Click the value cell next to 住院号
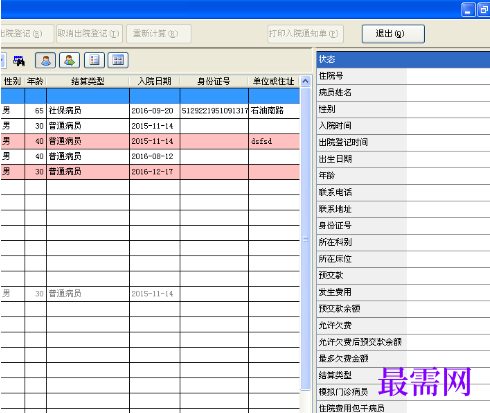Image resolution: width=490 pixels, height=413 pixels. (448, 76)
